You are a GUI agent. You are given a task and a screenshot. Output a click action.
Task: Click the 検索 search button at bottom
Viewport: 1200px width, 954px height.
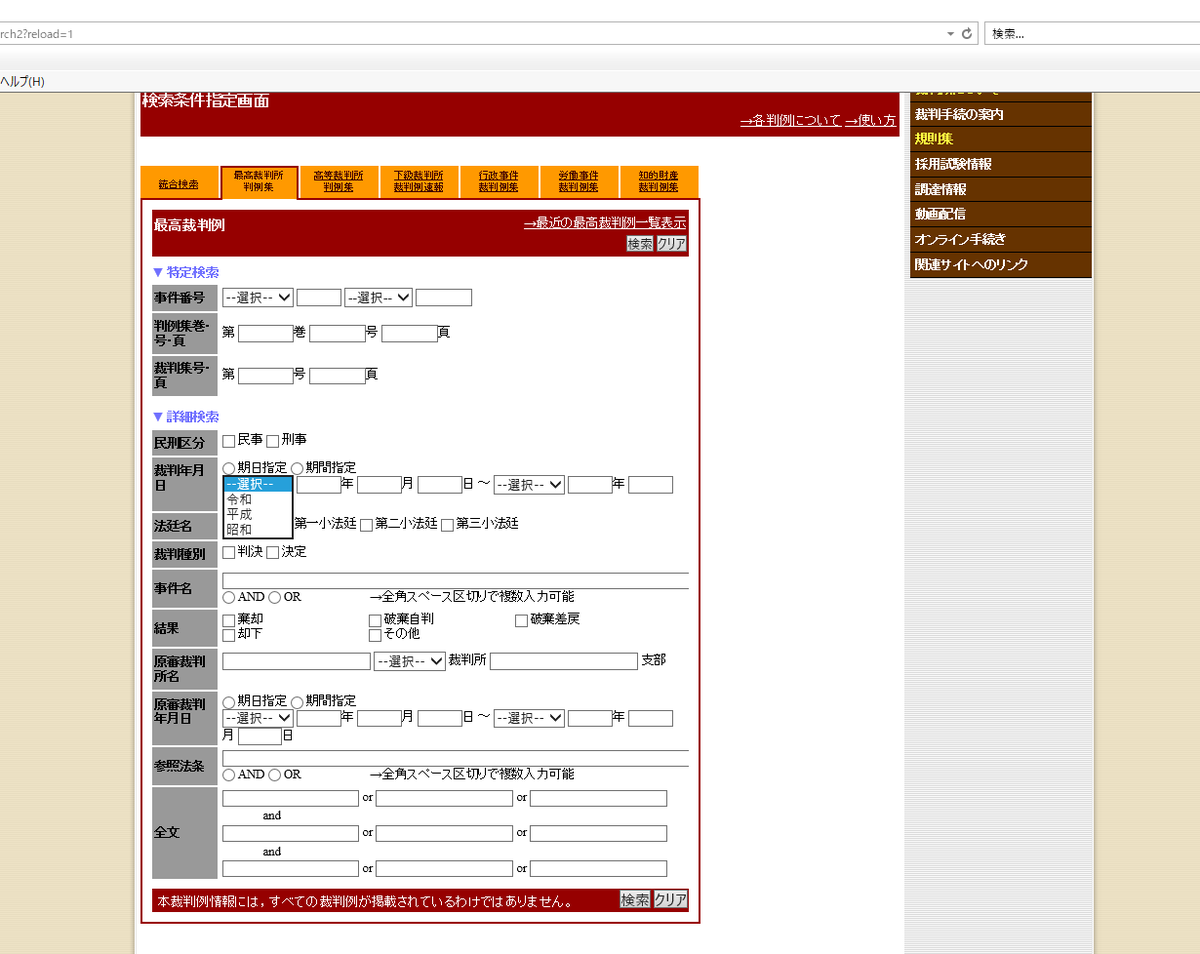point(634,899)
